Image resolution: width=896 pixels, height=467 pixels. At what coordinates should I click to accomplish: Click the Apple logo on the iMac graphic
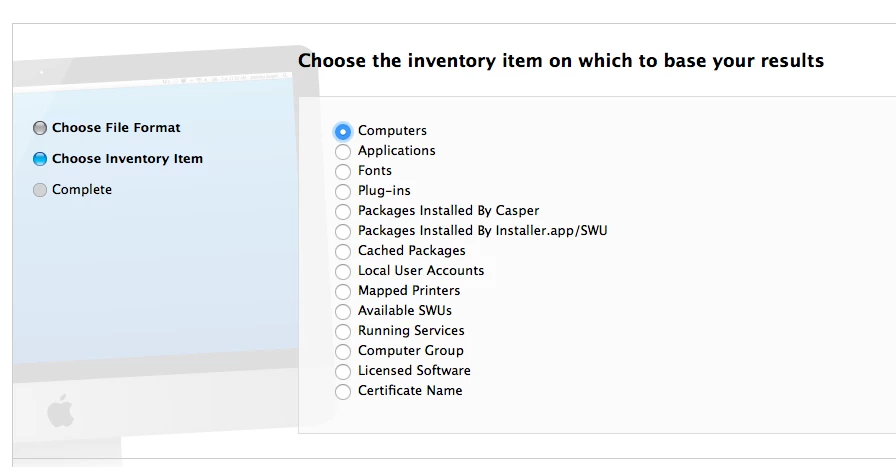[x=61, y=410]
